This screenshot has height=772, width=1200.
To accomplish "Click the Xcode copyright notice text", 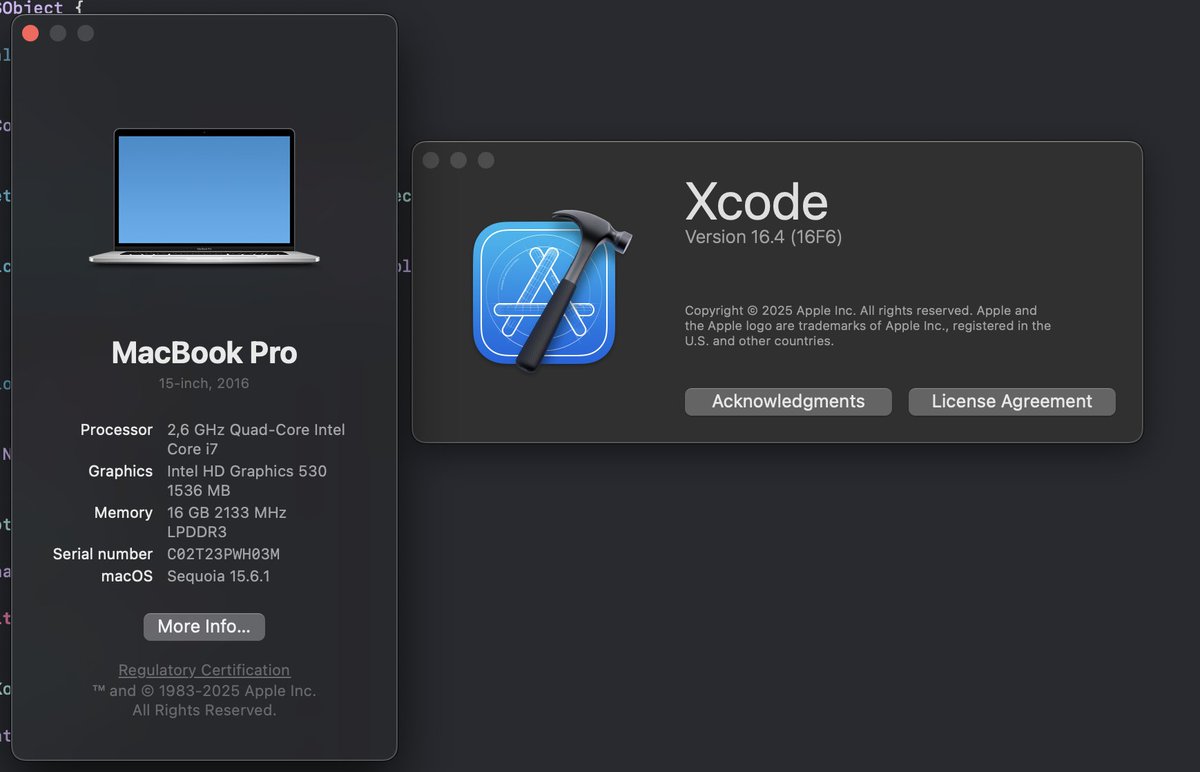I will click(868, 326).
